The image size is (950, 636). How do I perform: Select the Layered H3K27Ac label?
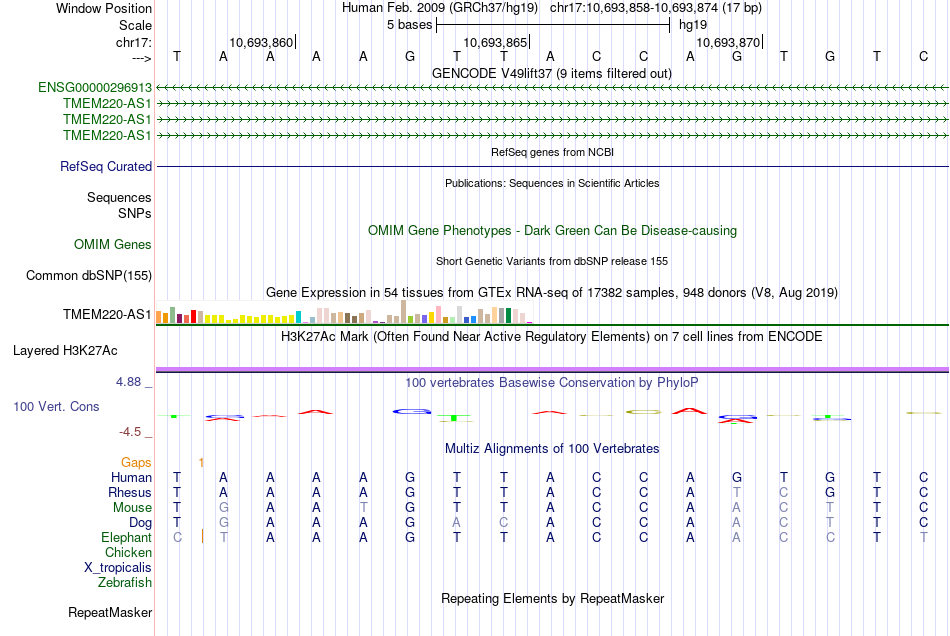[65, 351]
